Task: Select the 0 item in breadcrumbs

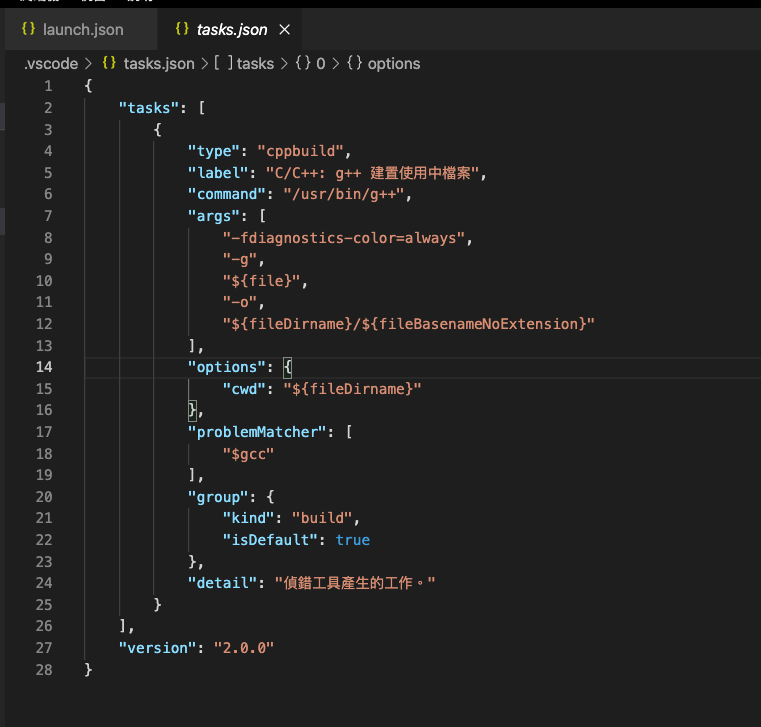Action: (321, 63)
